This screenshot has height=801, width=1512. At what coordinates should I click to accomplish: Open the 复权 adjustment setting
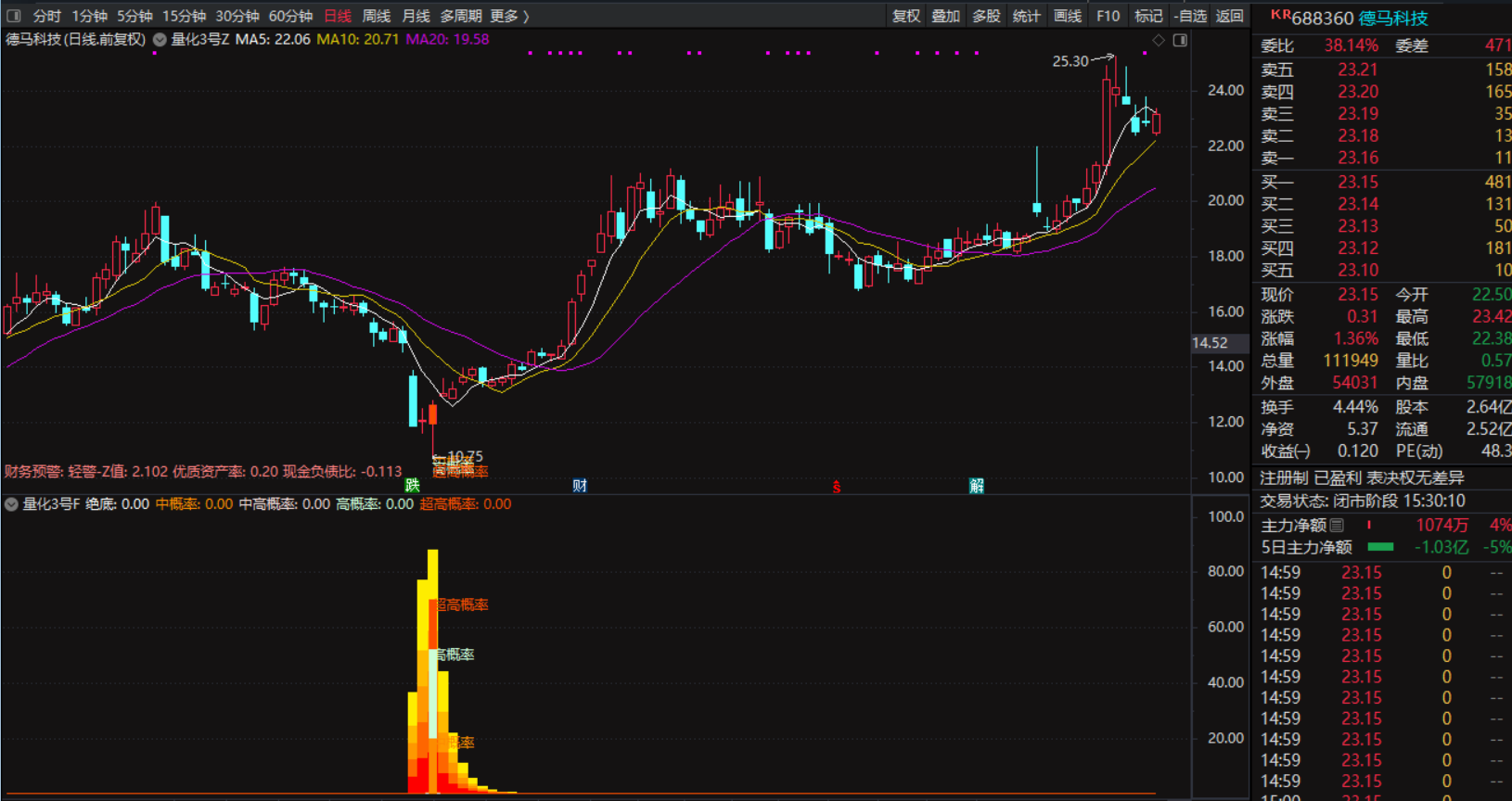tap(905, 16)
